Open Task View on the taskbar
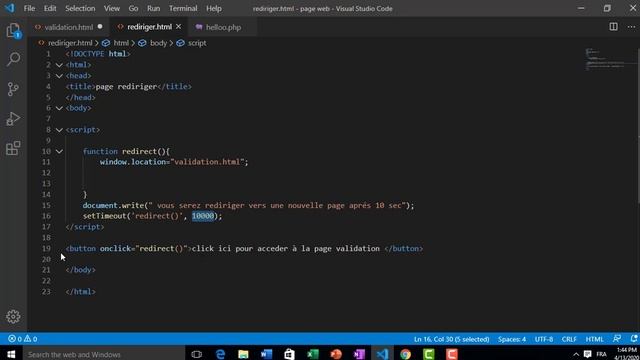This screenshot has height=360, width=640. 197,354
